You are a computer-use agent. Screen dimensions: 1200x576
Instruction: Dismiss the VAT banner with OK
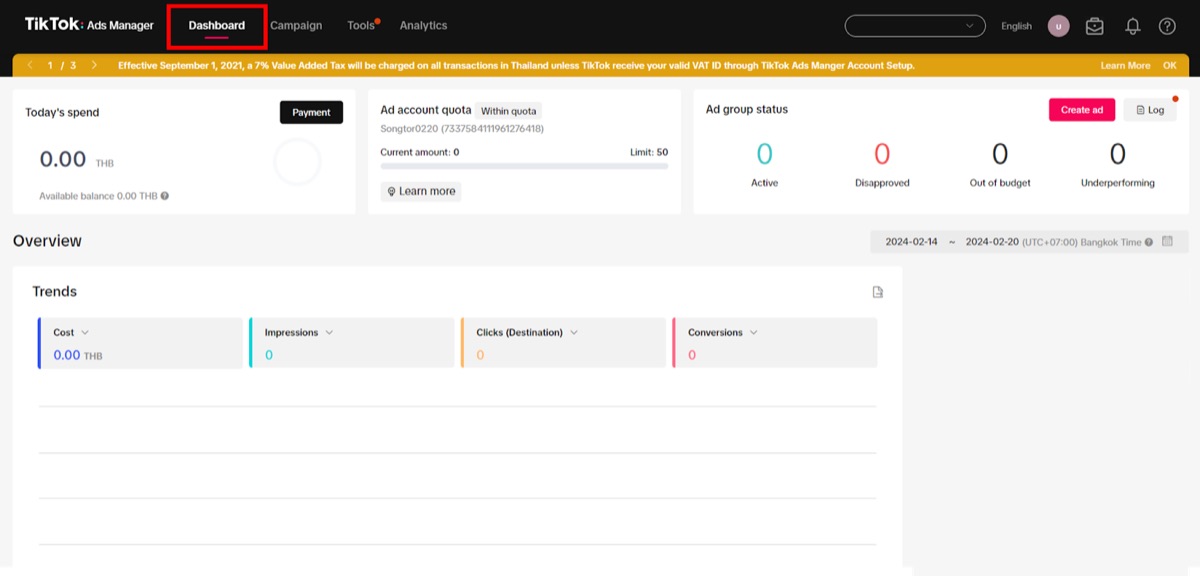click(x=1170, y=66)
